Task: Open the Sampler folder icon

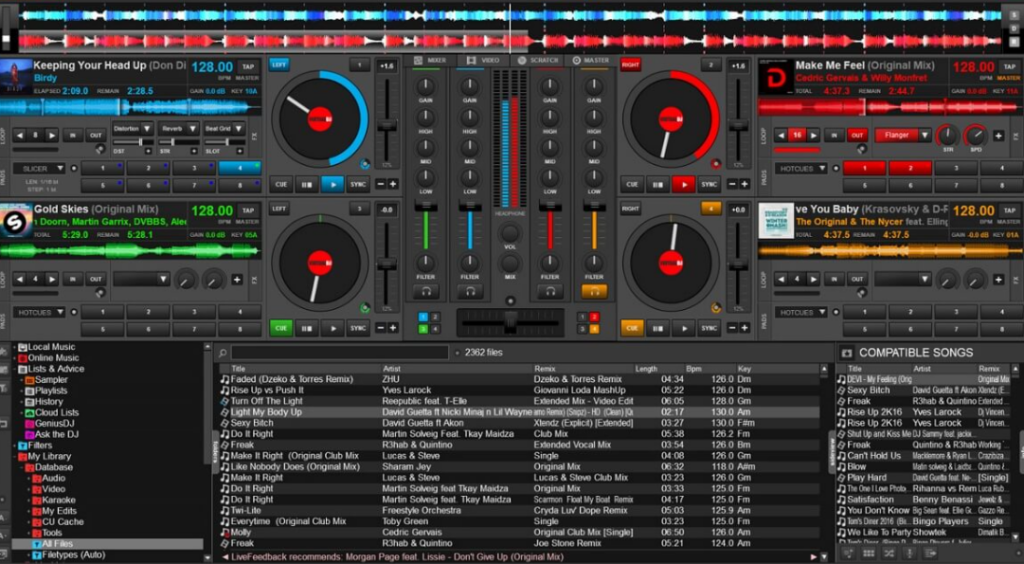Action: coord(29,380)
